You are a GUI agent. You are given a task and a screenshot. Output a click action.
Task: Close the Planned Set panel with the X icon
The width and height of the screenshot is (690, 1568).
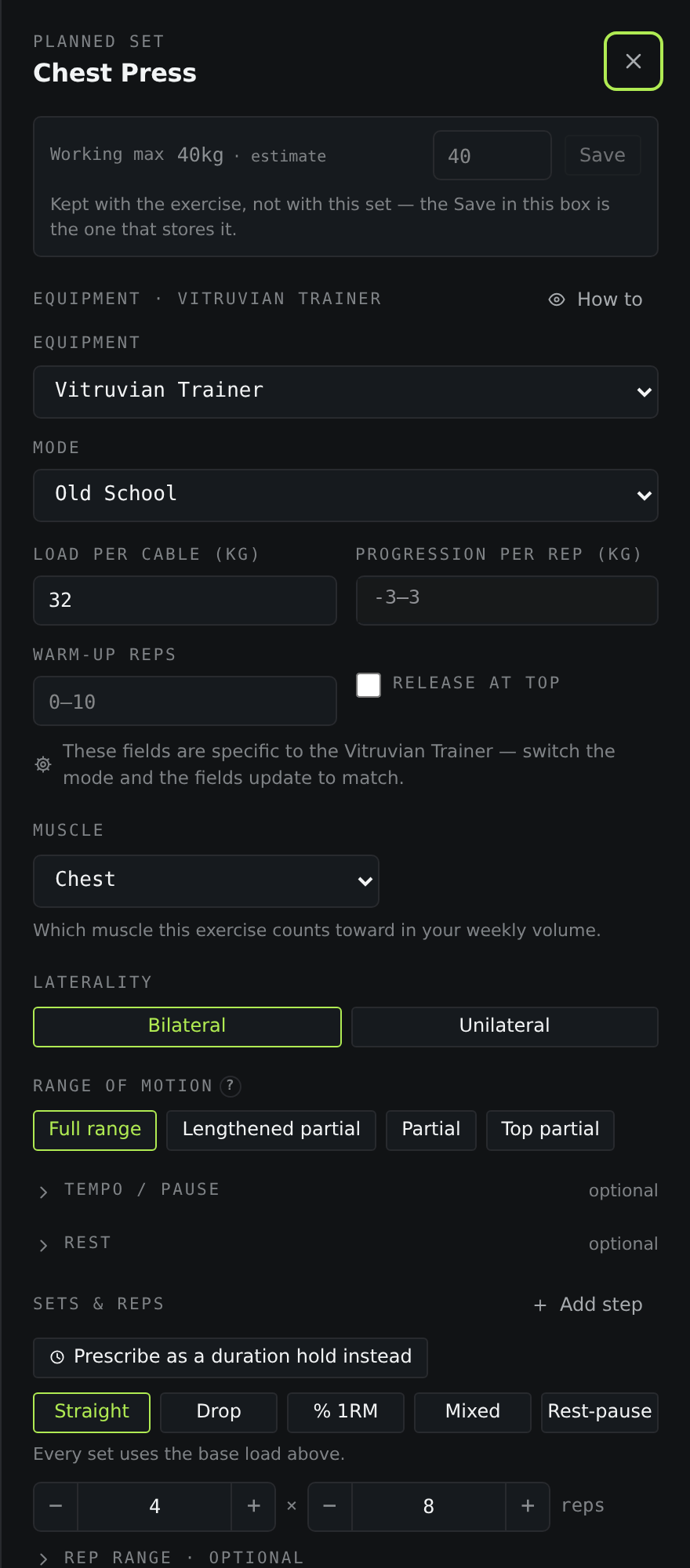pyautogui.click(x=634, y=61)
